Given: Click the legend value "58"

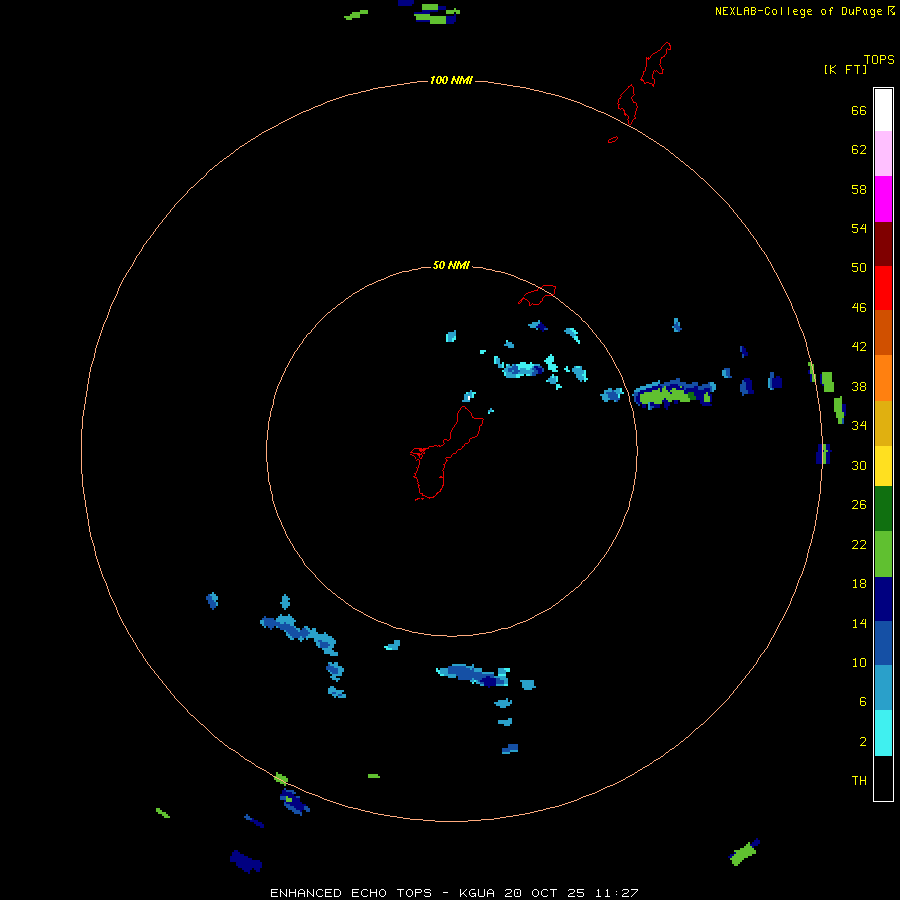Looking at the screenshot, I should click(859, 189).
